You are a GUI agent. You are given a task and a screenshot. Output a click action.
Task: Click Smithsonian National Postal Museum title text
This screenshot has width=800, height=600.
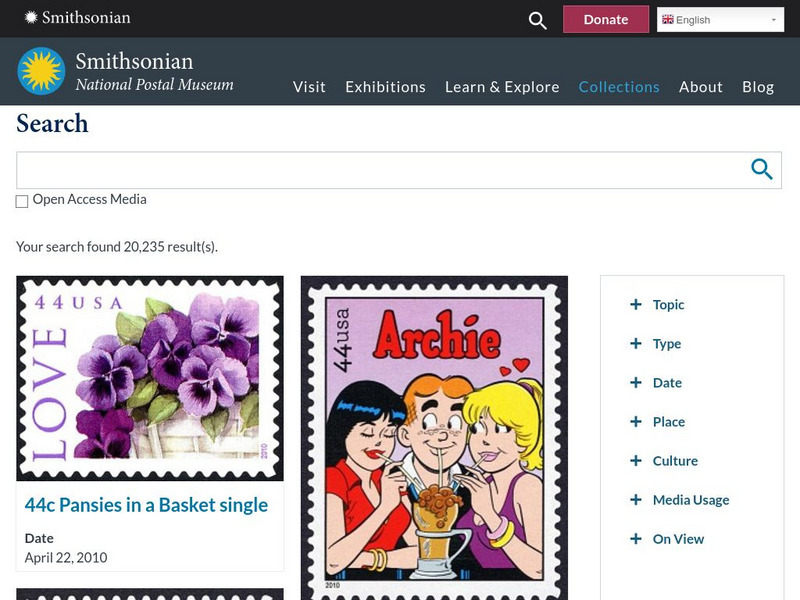155,71
